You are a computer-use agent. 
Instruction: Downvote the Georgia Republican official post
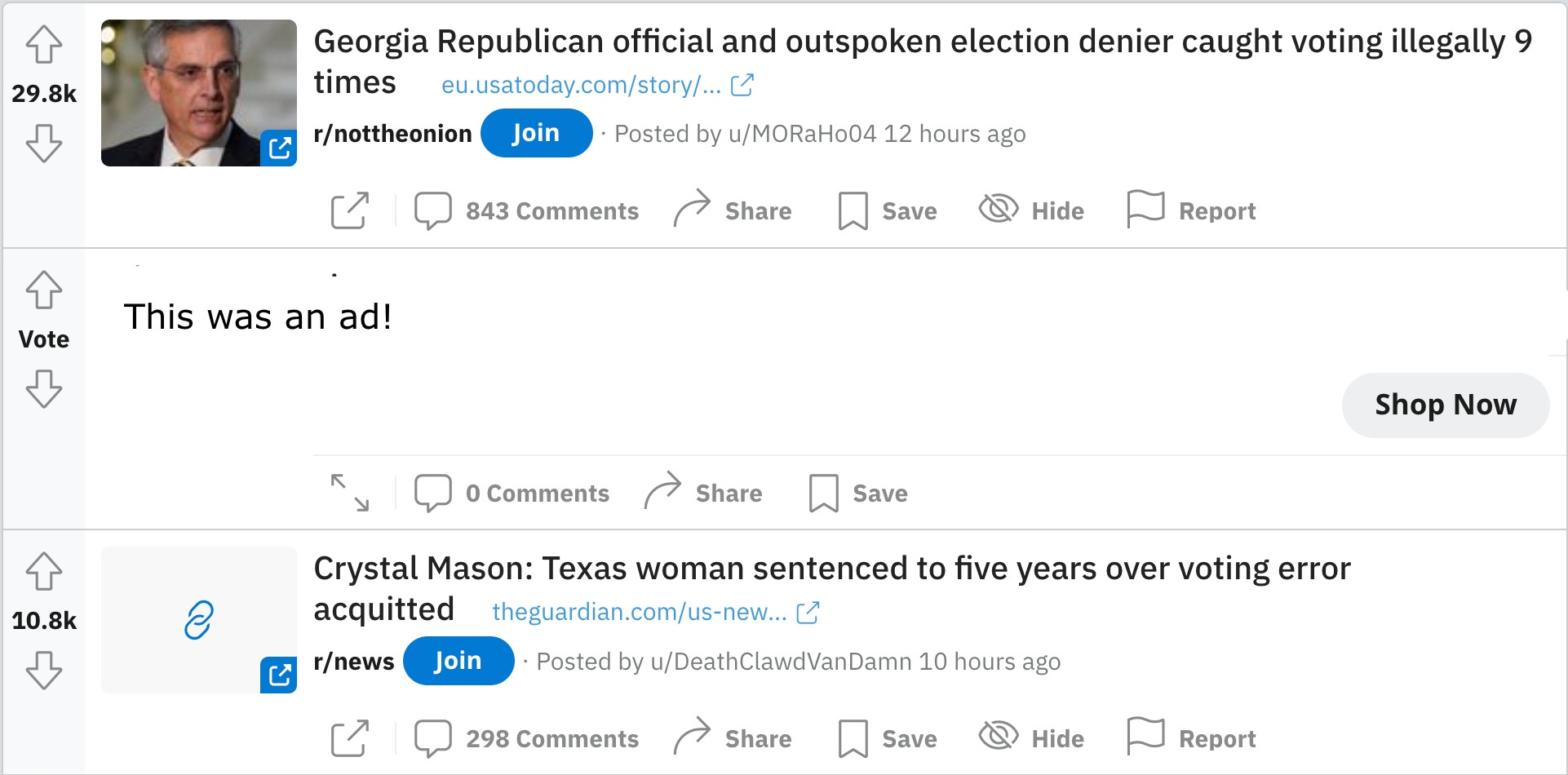[x=44, y=144]
